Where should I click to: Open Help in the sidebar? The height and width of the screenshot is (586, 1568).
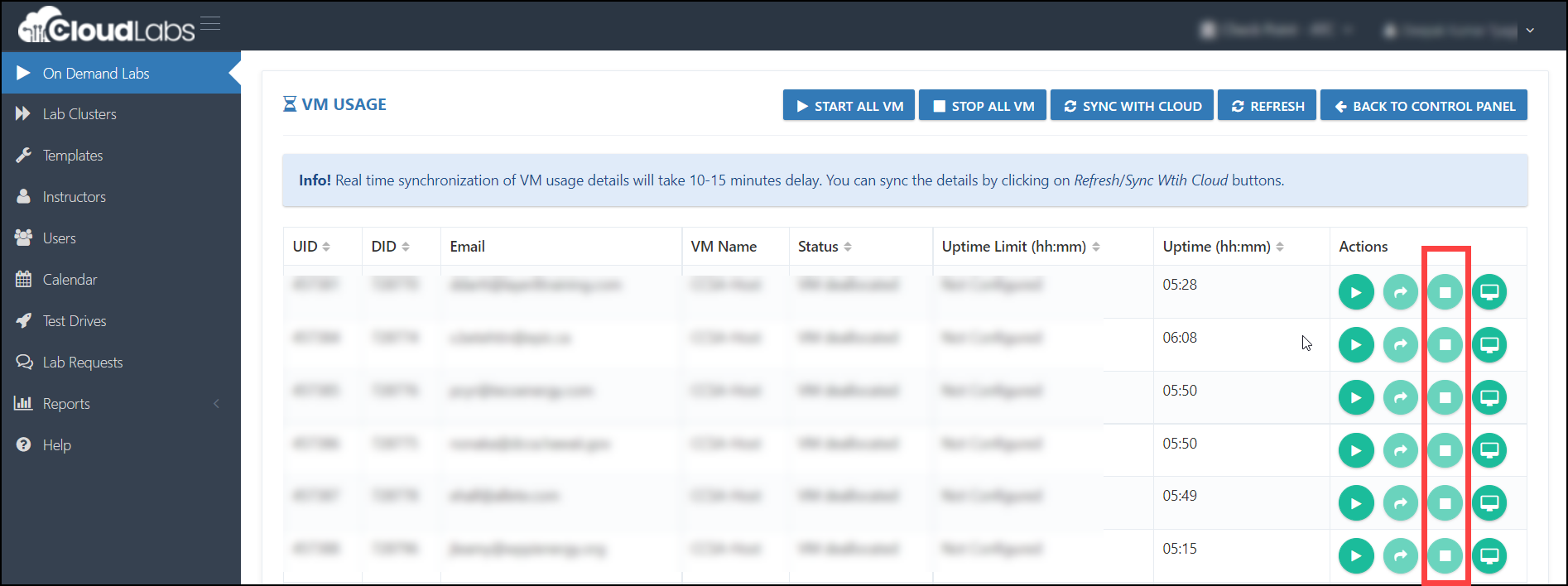(121, 445)
